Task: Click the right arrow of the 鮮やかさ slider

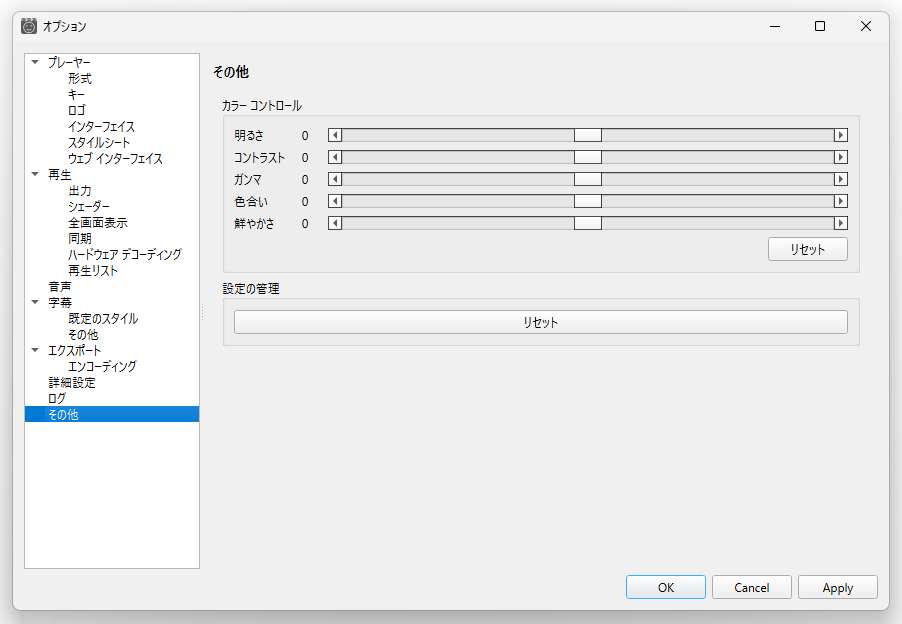Action: coord(840,223)
